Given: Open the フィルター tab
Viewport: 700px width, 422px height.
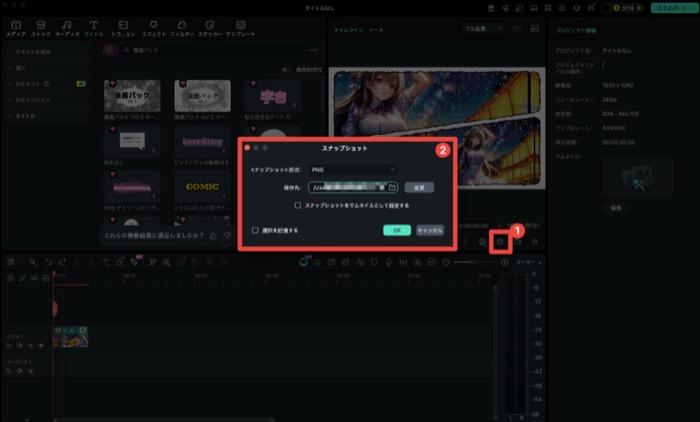Looking at the screenshot, I should coord(182,28).
